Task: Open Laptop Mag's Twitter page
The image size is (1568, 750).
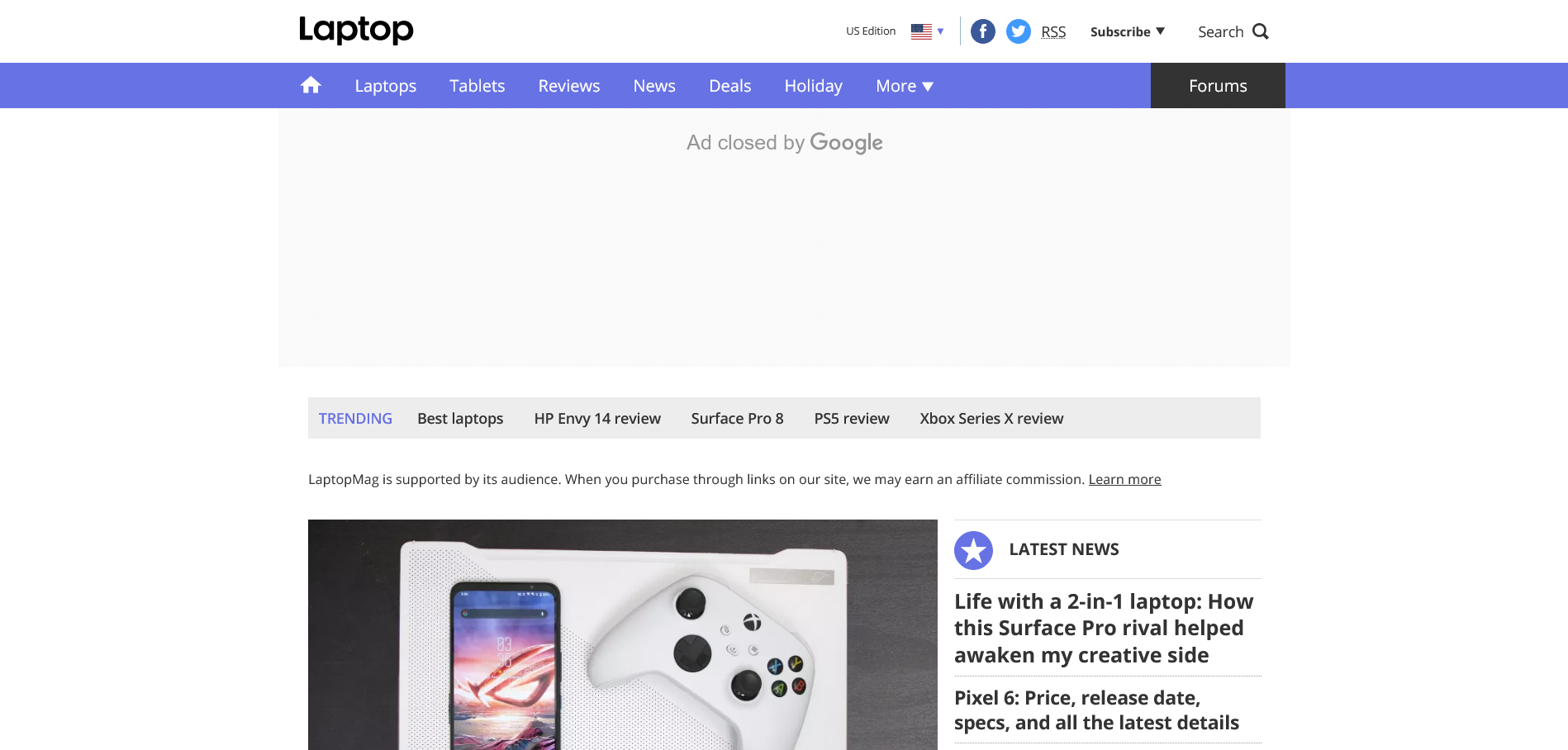Action: 1018,31
